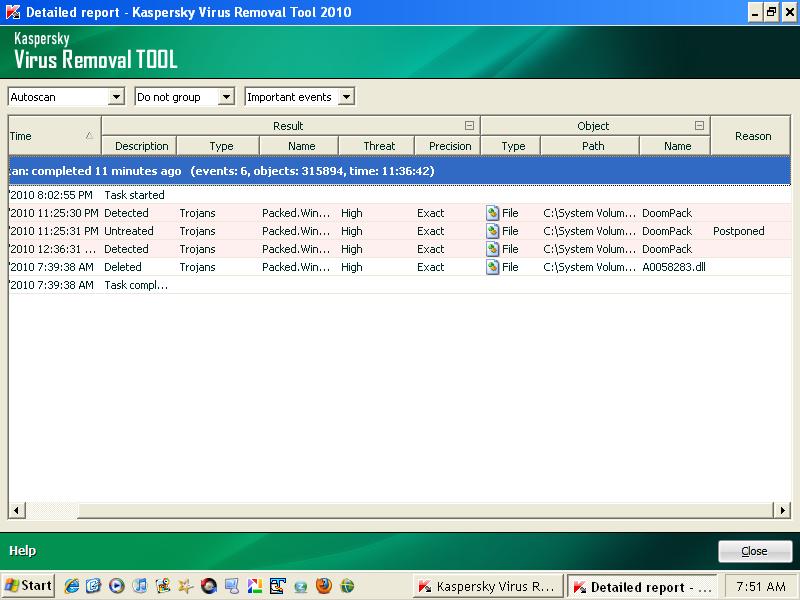Click the file icon in the Deleted row
The width and height of the screenshot is (800, 600).
(x=492, y=267)
